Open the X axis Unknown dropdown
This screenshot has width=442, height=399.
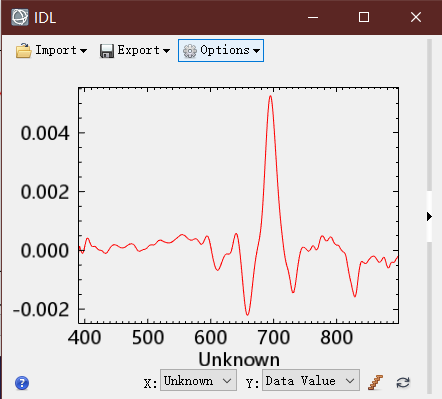pyautogui.click(x=198, y=380)
